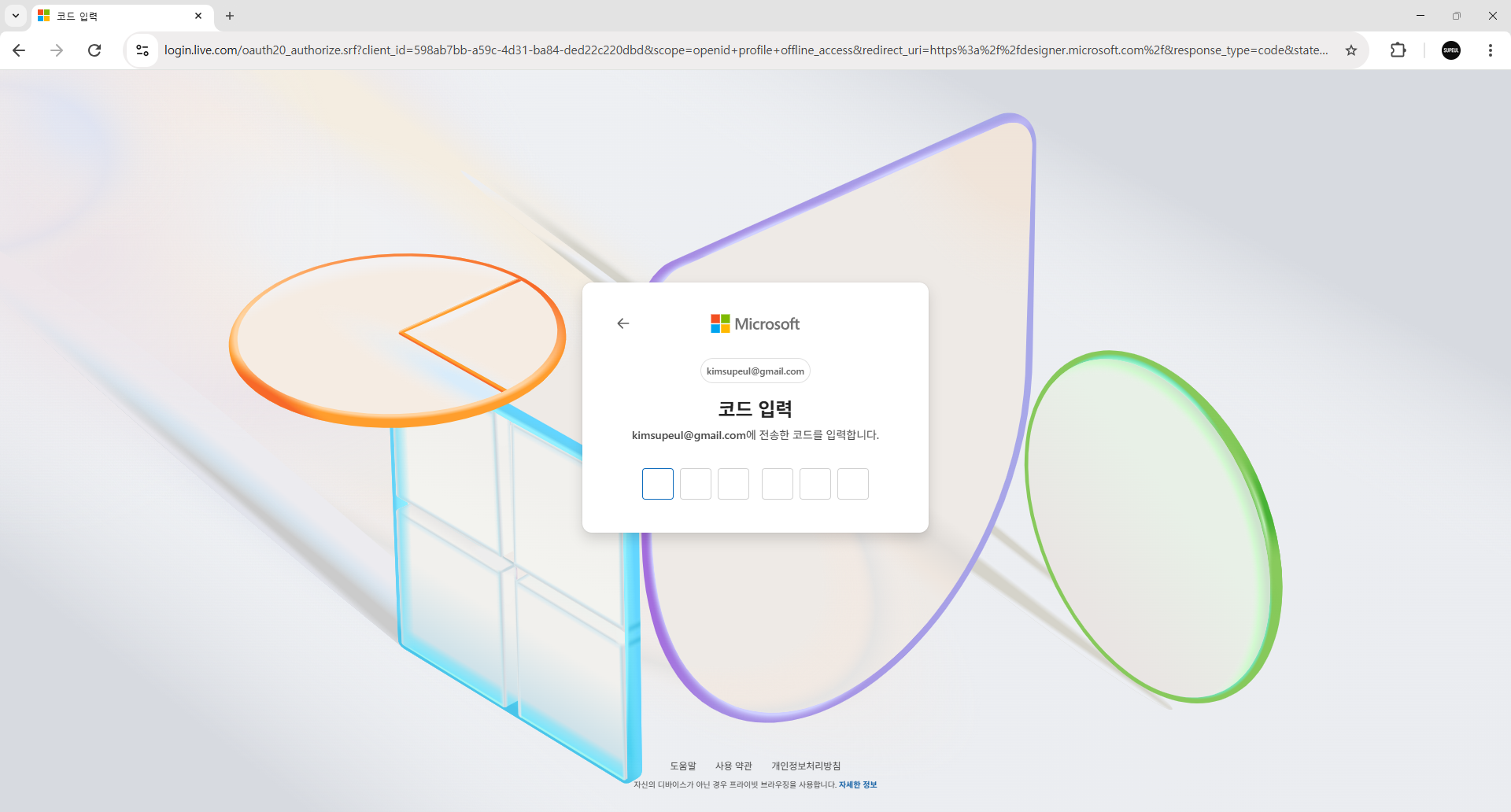The image size is (1511, 812).
Task: Restore down the Chrome window
Action: pos(1457,16)
